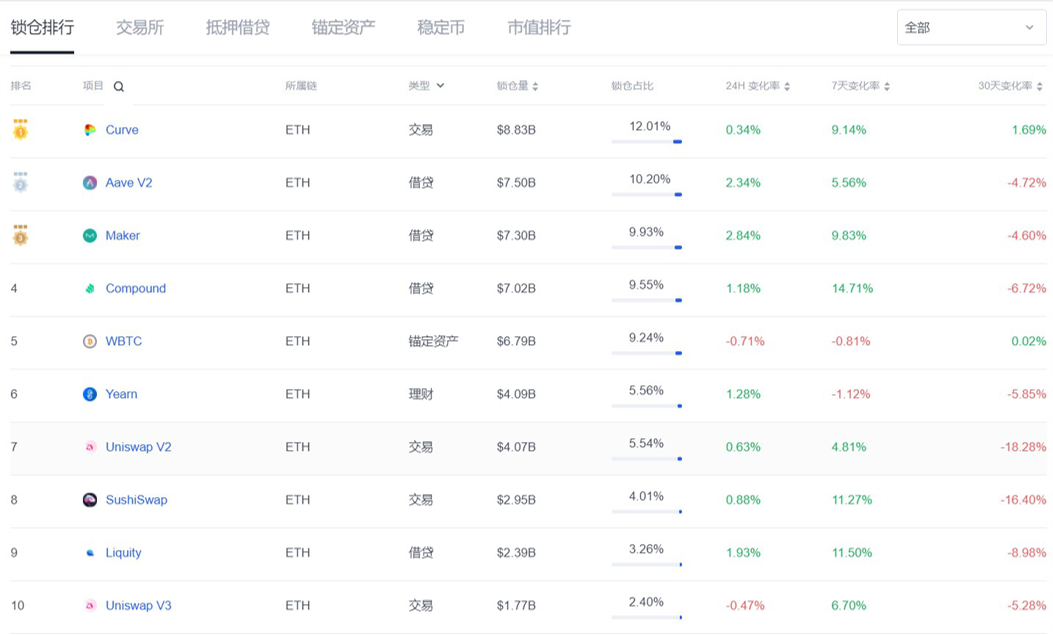Click WBTC's type cell 锚定资产
This screenshot has width=1053, height=635.
click(x=434, y=342)
